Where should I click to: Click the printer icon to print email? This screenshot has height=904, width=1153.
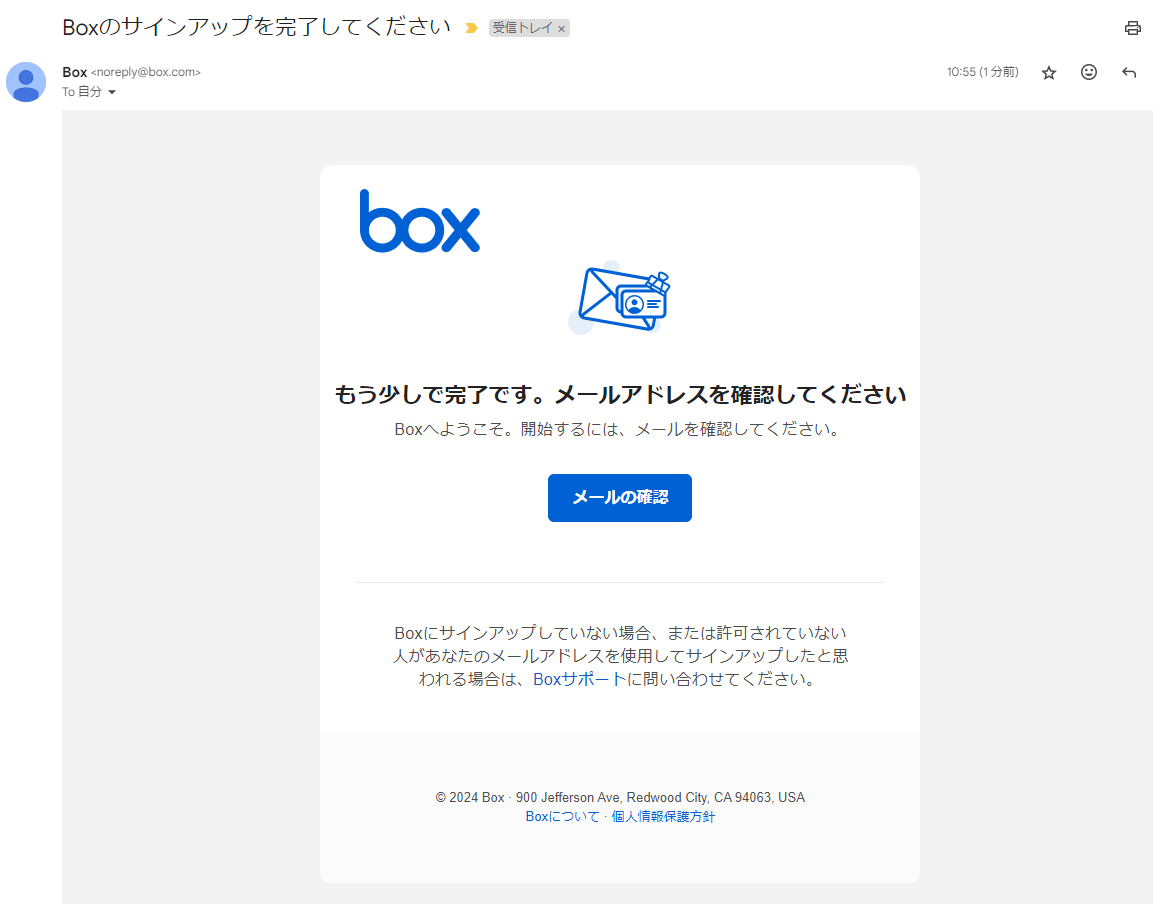[1132, 28]
